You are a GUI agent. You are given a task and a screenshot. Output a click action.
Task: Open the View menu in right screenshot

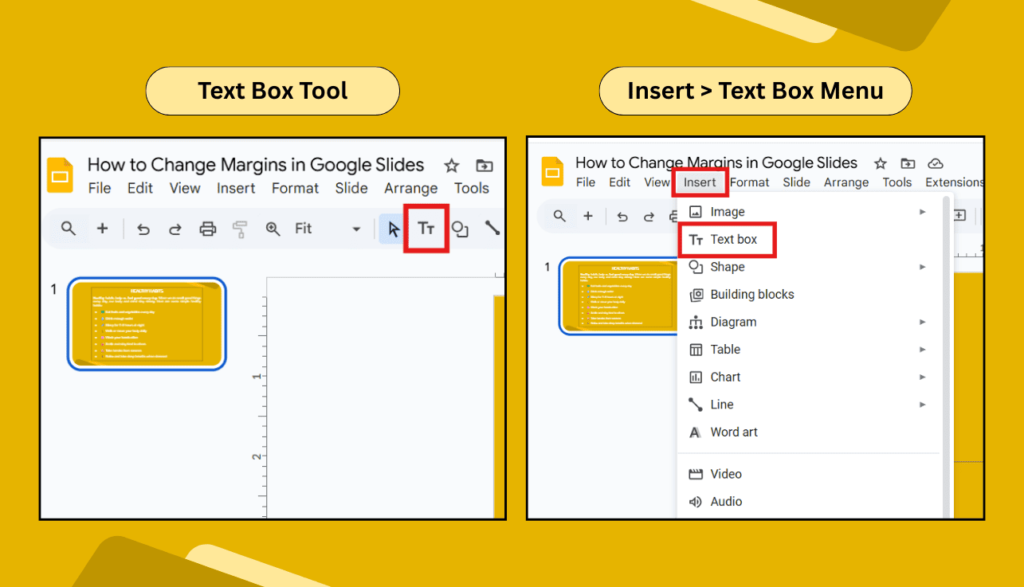pos(657,182)
